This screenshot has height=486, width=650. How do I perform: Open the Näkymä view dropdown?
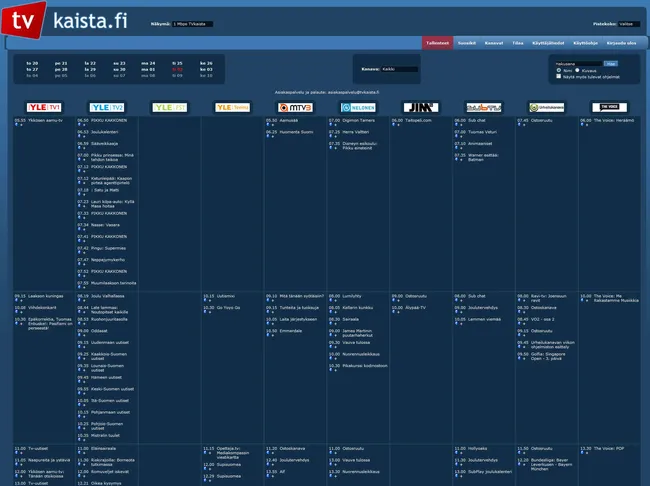point(192,24)
